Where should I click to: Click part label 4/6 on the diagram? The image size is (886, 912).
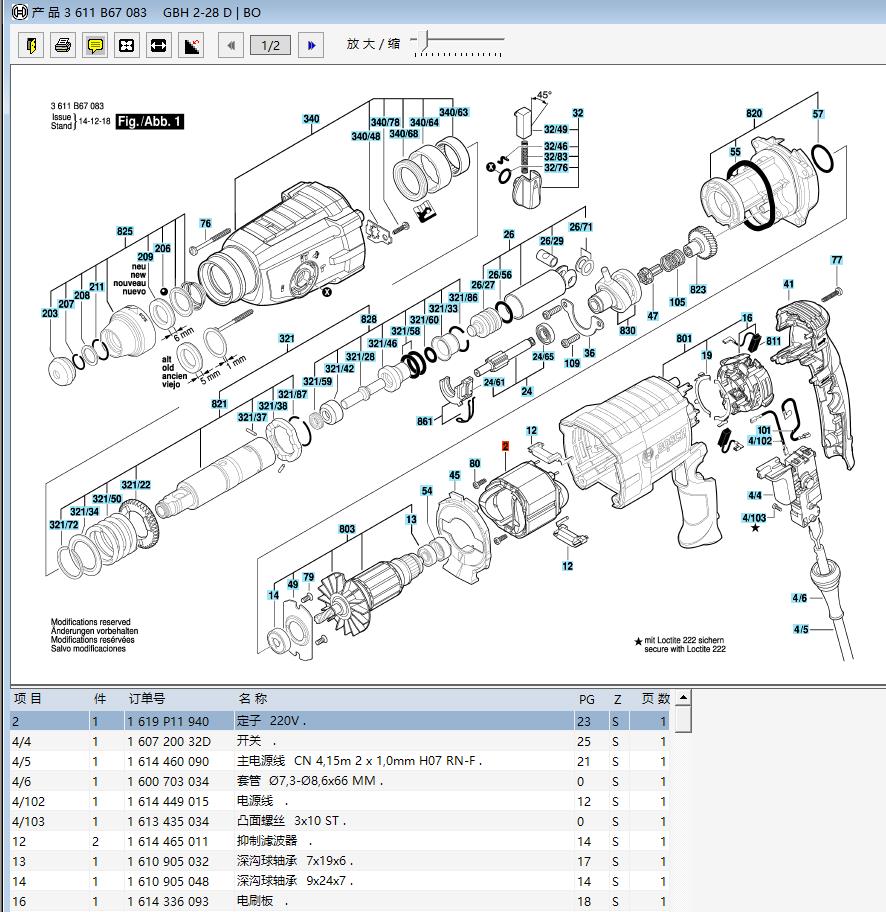(800, 598)
